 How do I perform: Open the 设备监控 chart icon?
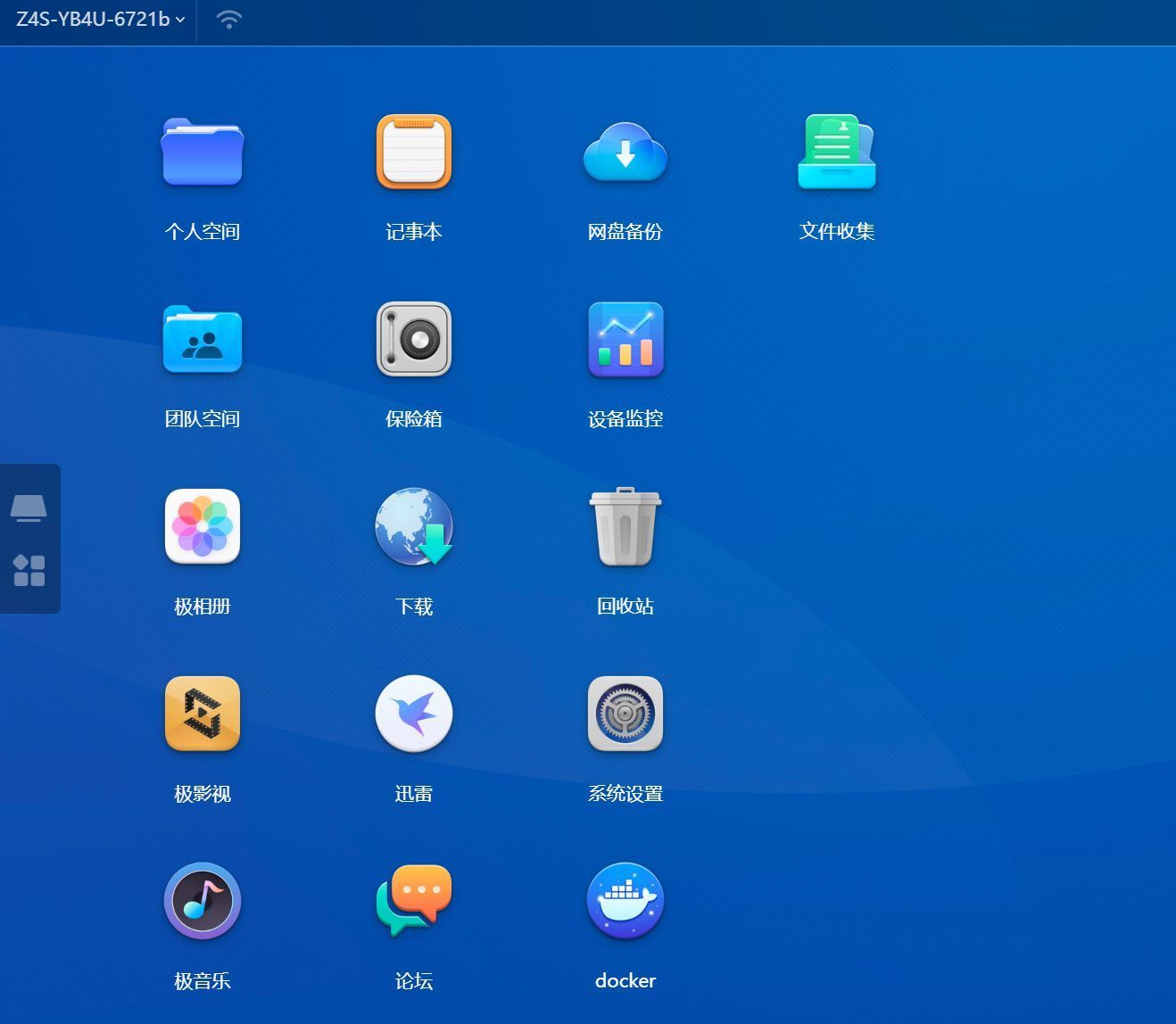point(625,339)
